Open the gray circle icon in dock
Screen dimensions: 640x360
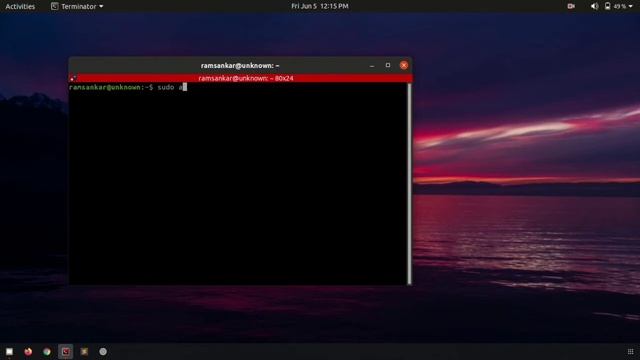[103, 351]
